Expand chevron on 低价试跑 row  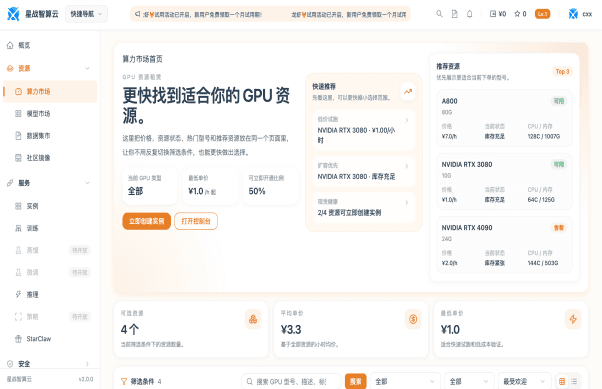407,120
